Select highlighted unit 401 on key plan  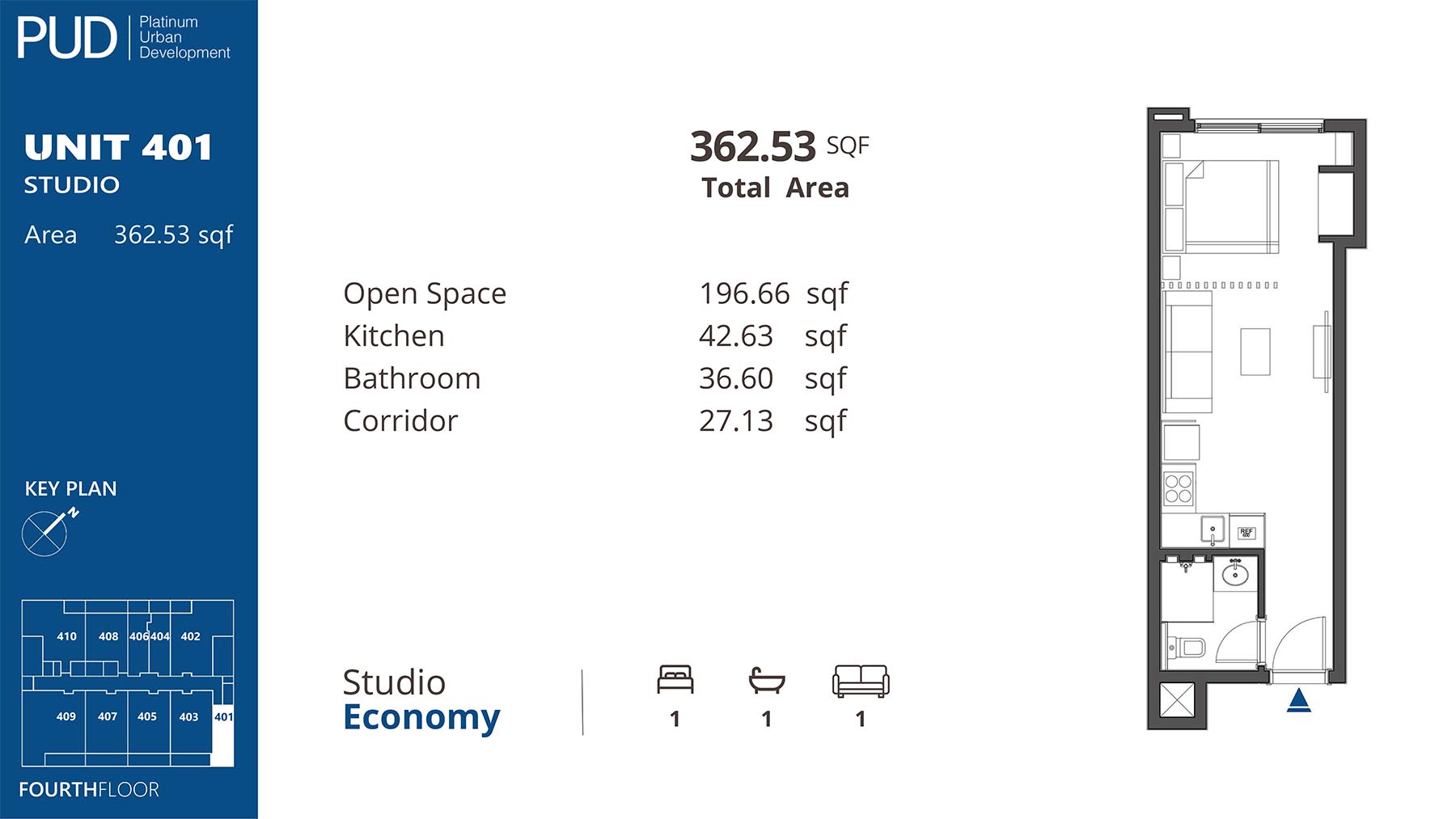[223, 717]
